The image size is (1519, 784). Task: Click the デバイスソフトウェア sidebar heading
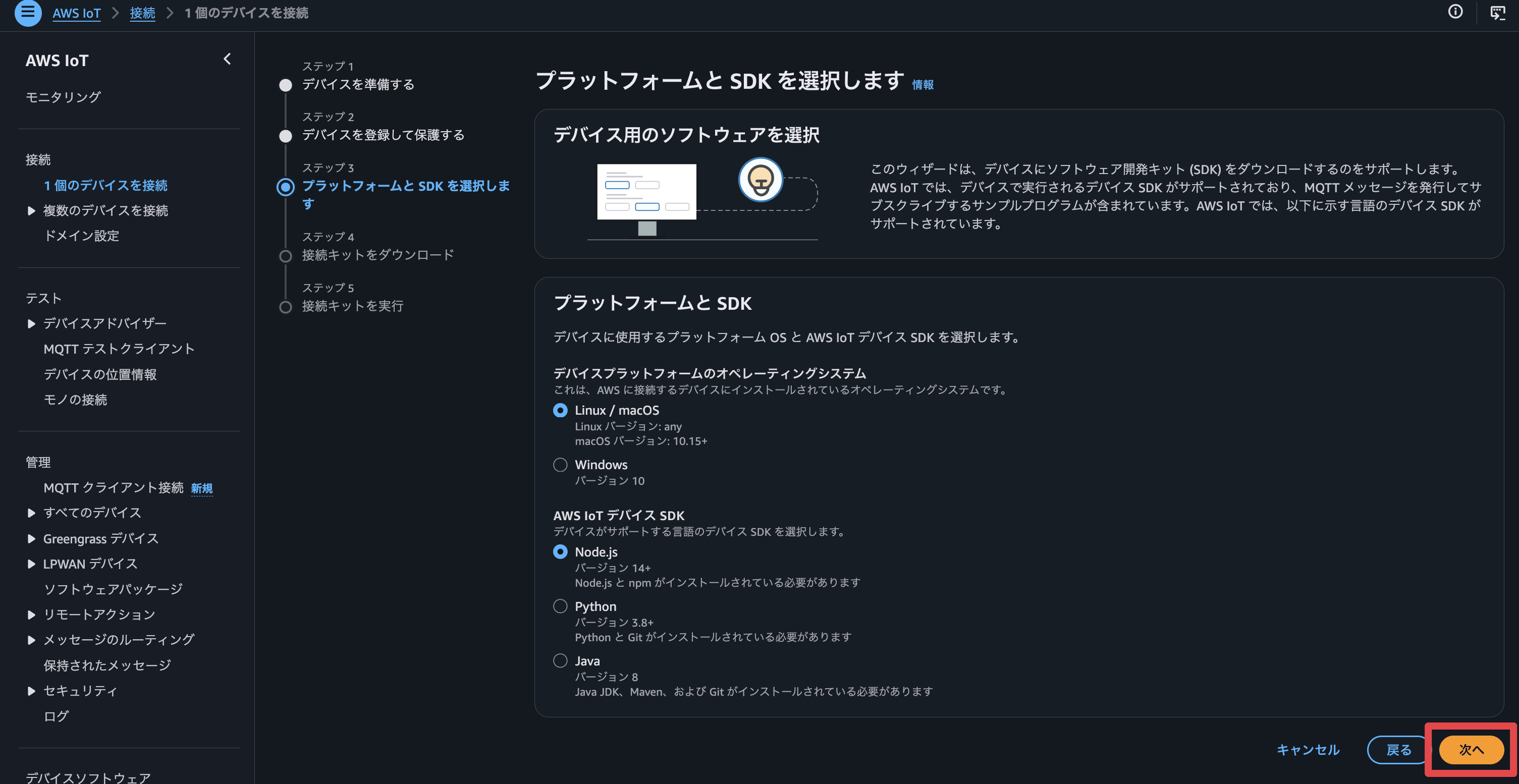pyautogui.click(x=88, y=777)
